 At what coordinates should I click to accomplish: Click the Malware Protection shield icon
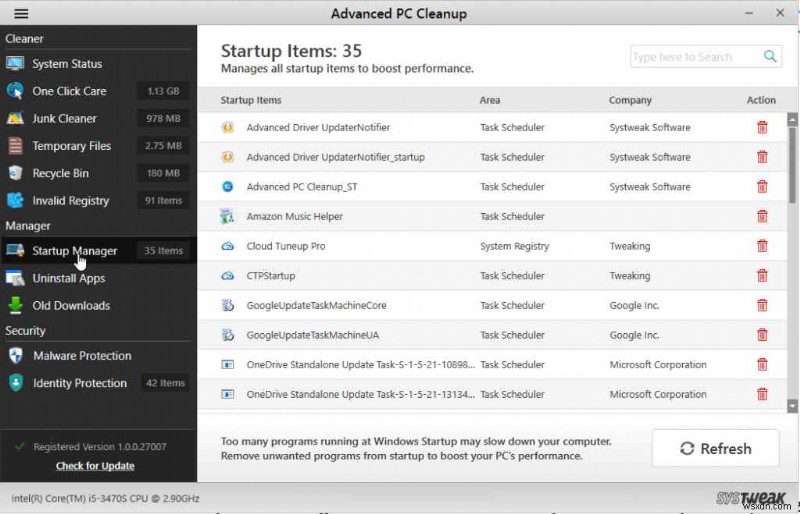[x=15, y=356]
